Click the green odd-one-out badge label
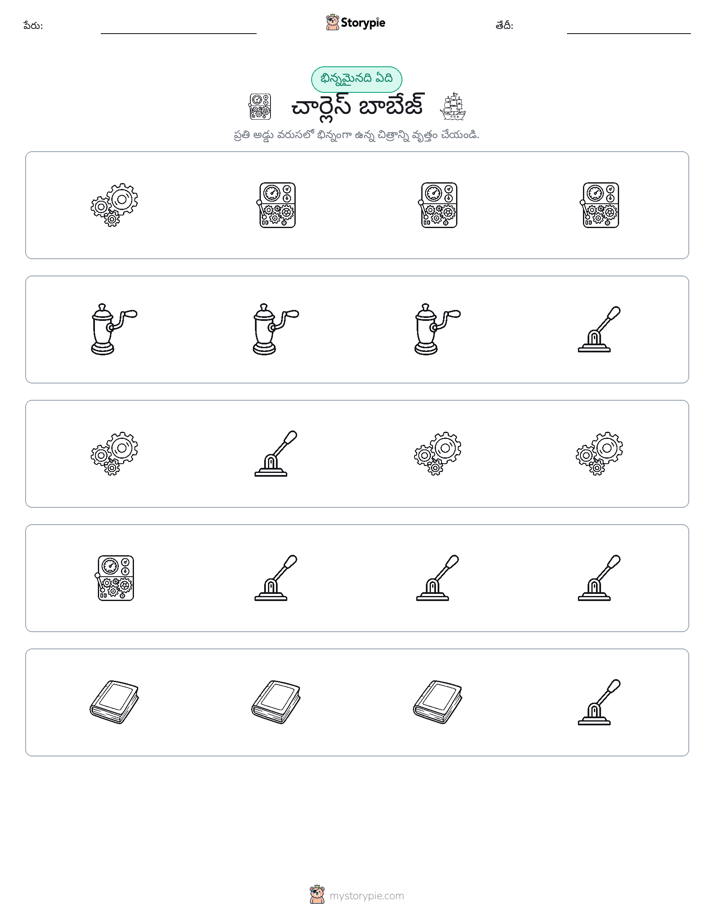 356,79
